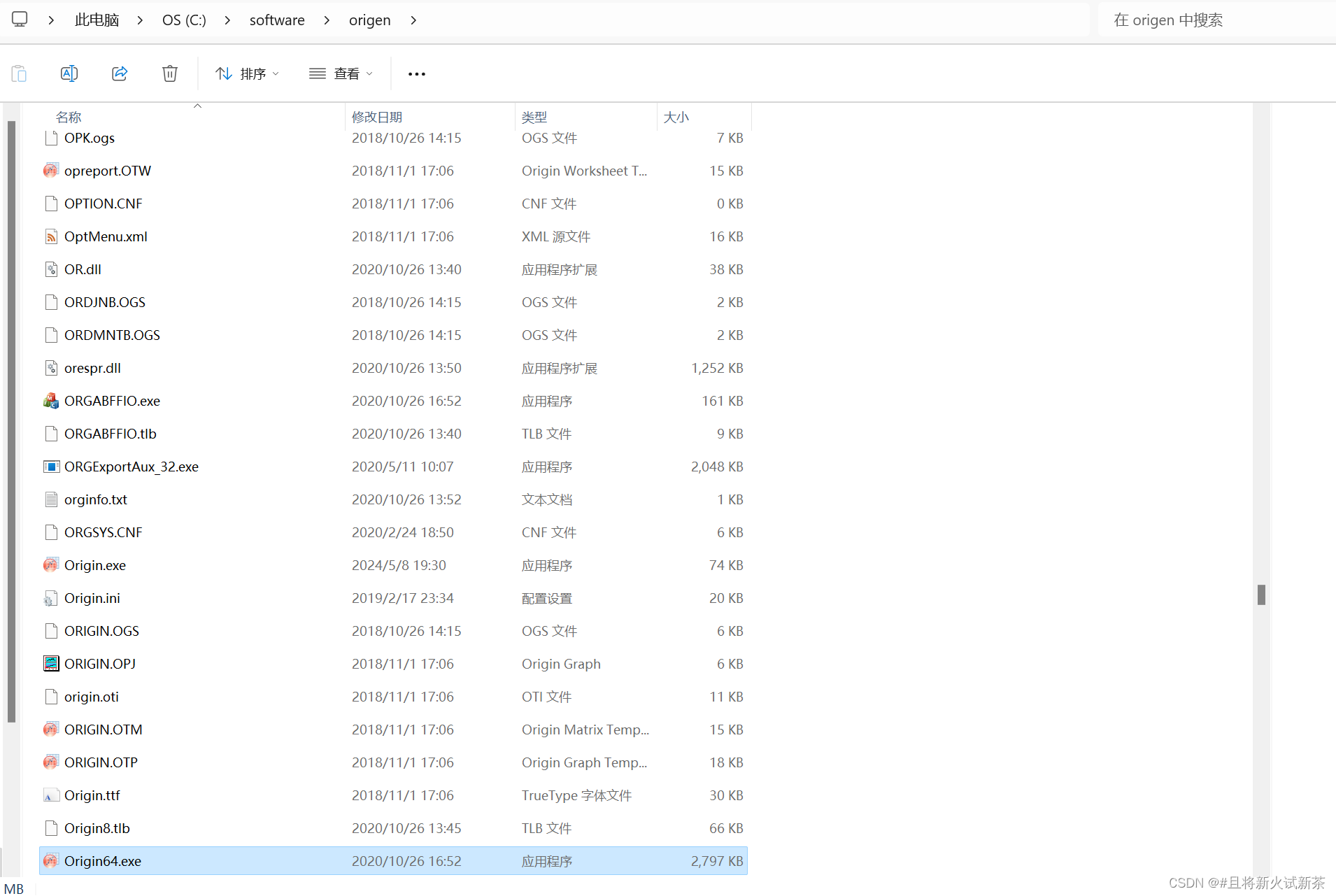The width and height of the screenshot is (1336, 896).
Task: Click the search box for origen
Action: 1216,20
